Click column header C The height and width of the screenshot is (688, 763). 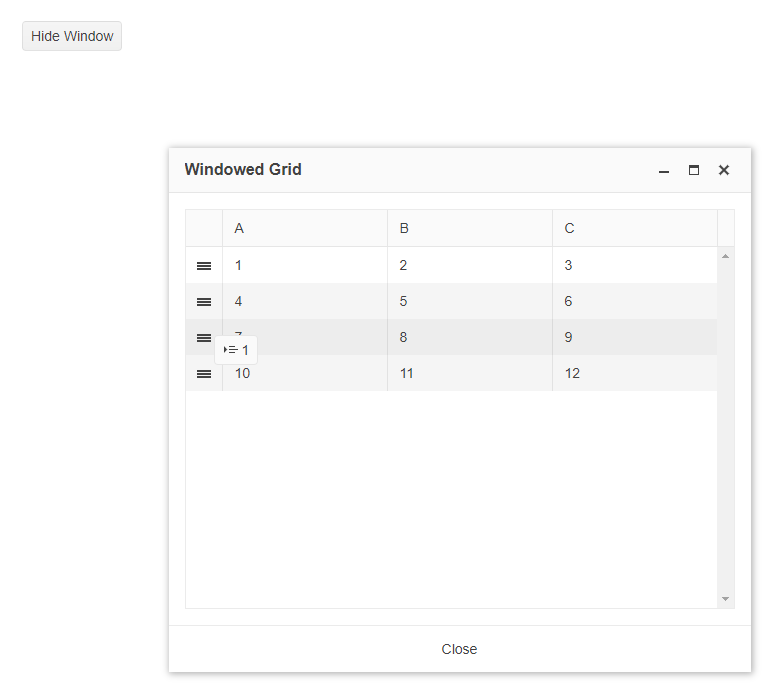tap(634, 229)
